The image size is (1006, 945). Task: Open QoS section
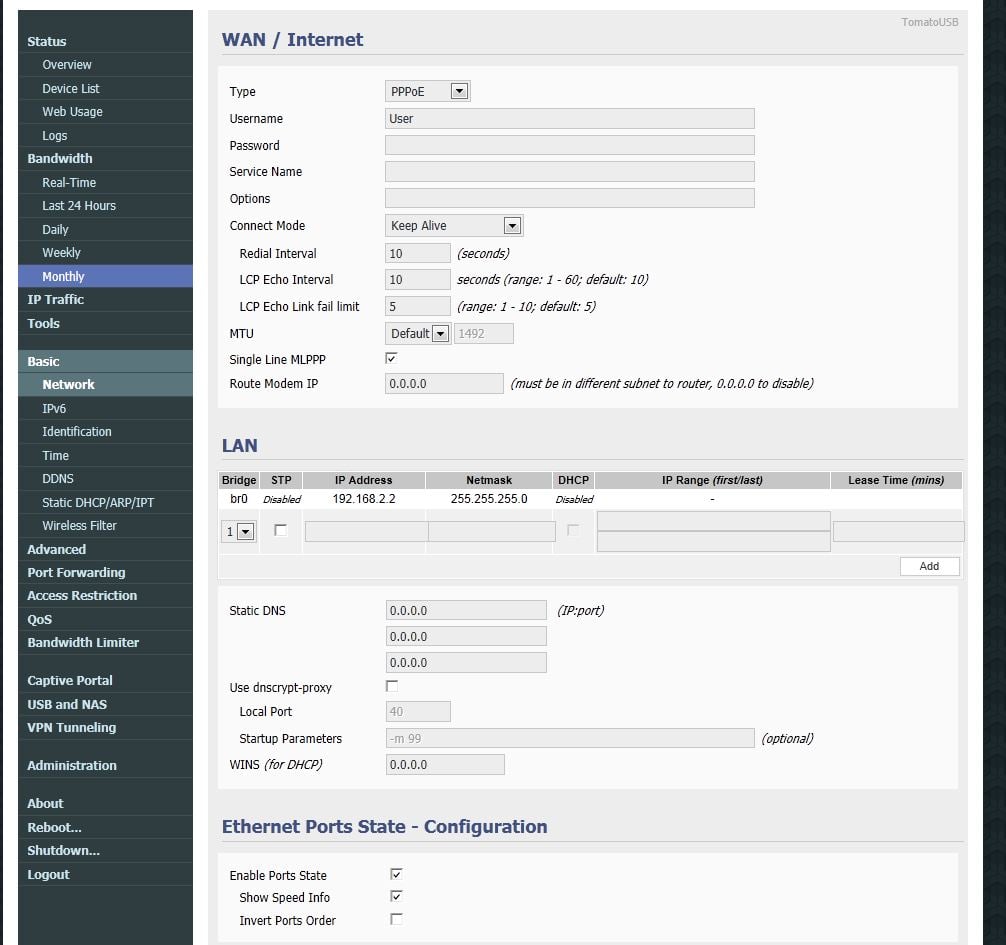tap(39, 619)
